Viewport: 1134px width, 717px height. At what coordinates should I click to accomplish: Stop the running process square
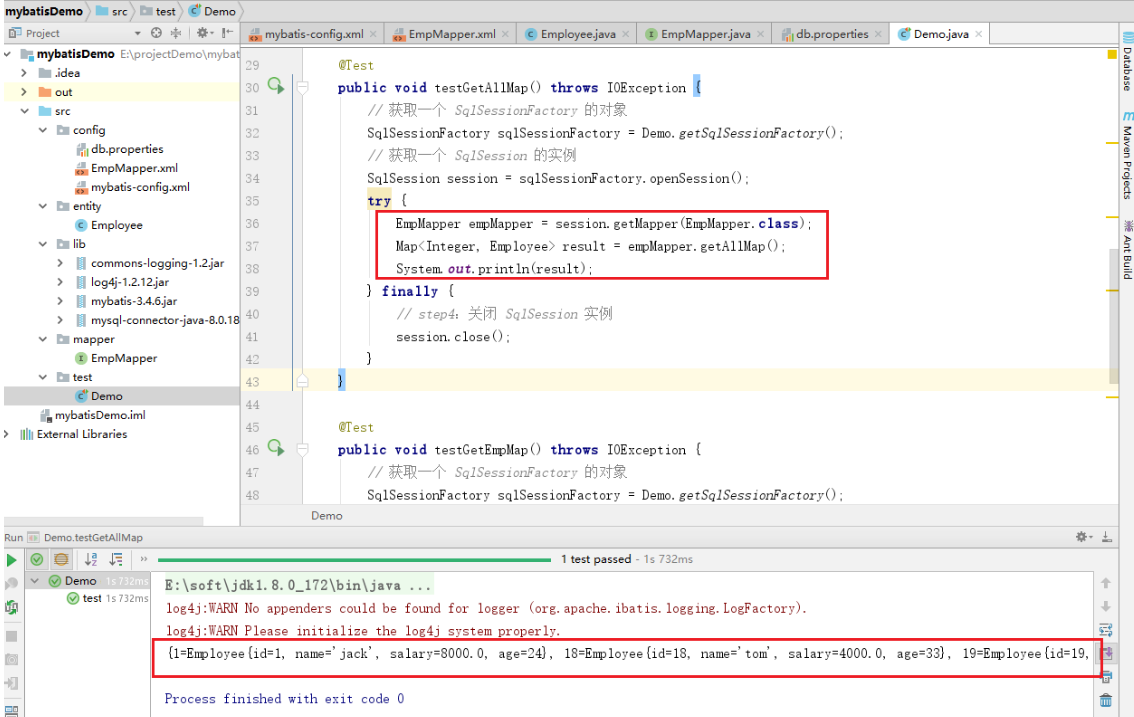[11, 636]
